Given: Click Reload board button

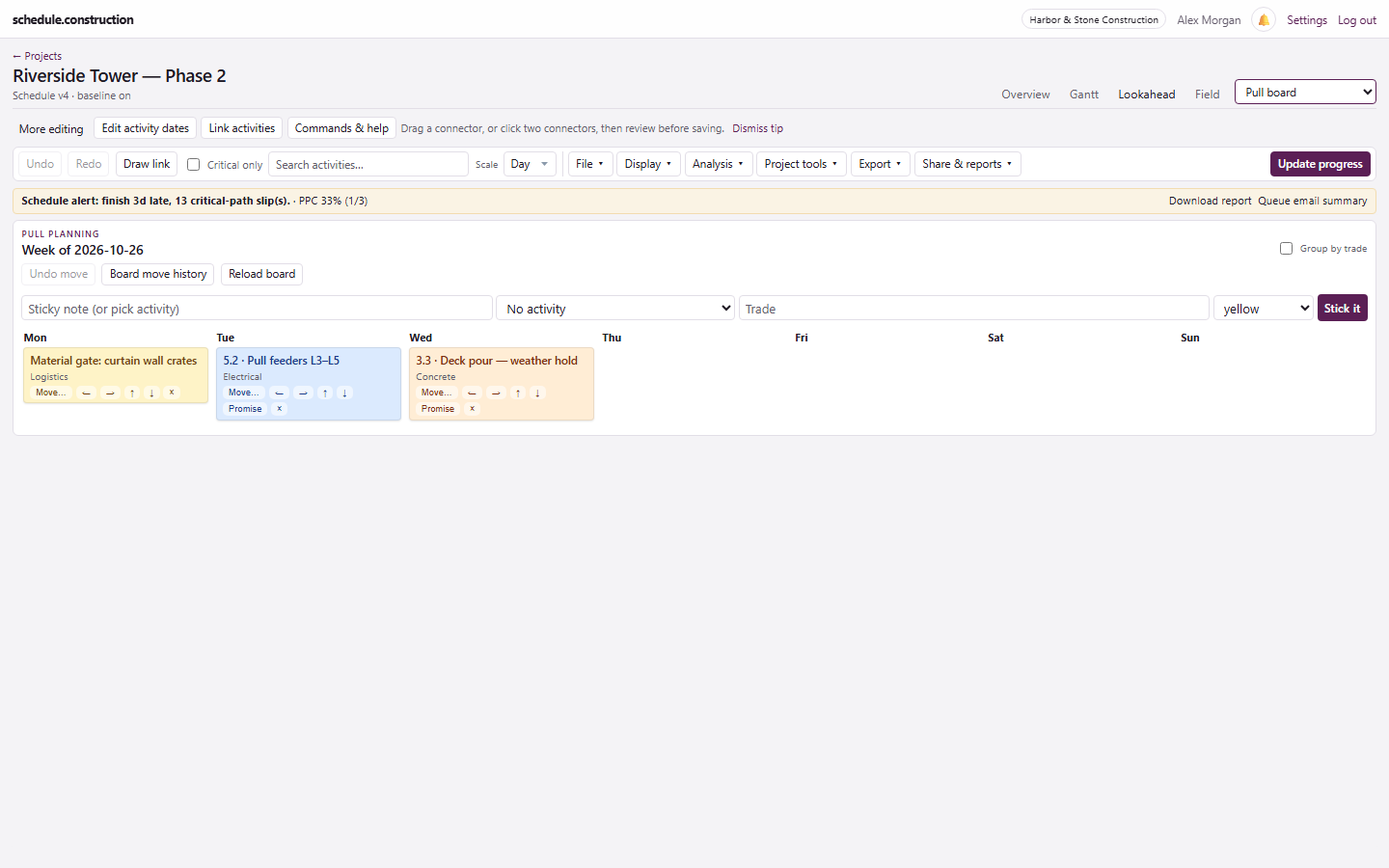Looking at the screenshot, I should 262,274.
